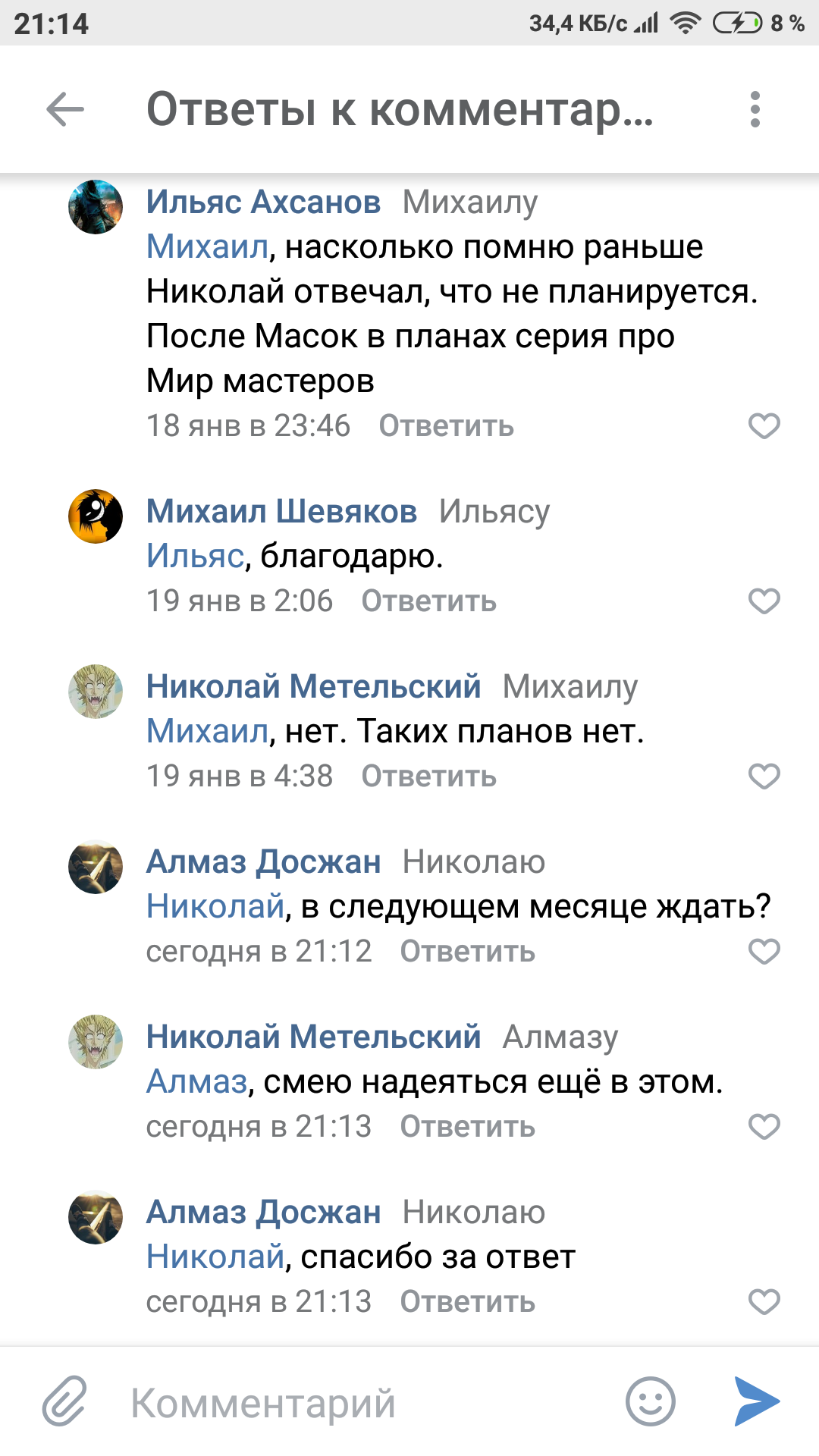Reply to the 18 янв 23:46 comment
The width and height of the screenshot is (819, 1456).
(x=446, y=426)
